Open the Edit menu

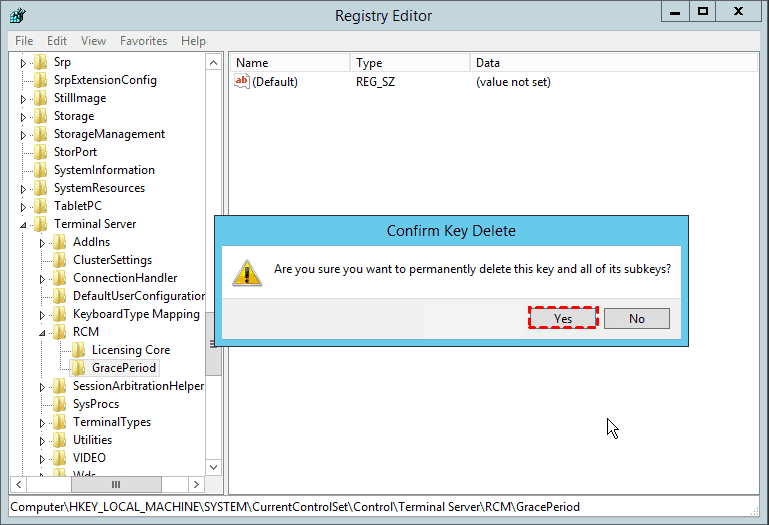[57, 41]
